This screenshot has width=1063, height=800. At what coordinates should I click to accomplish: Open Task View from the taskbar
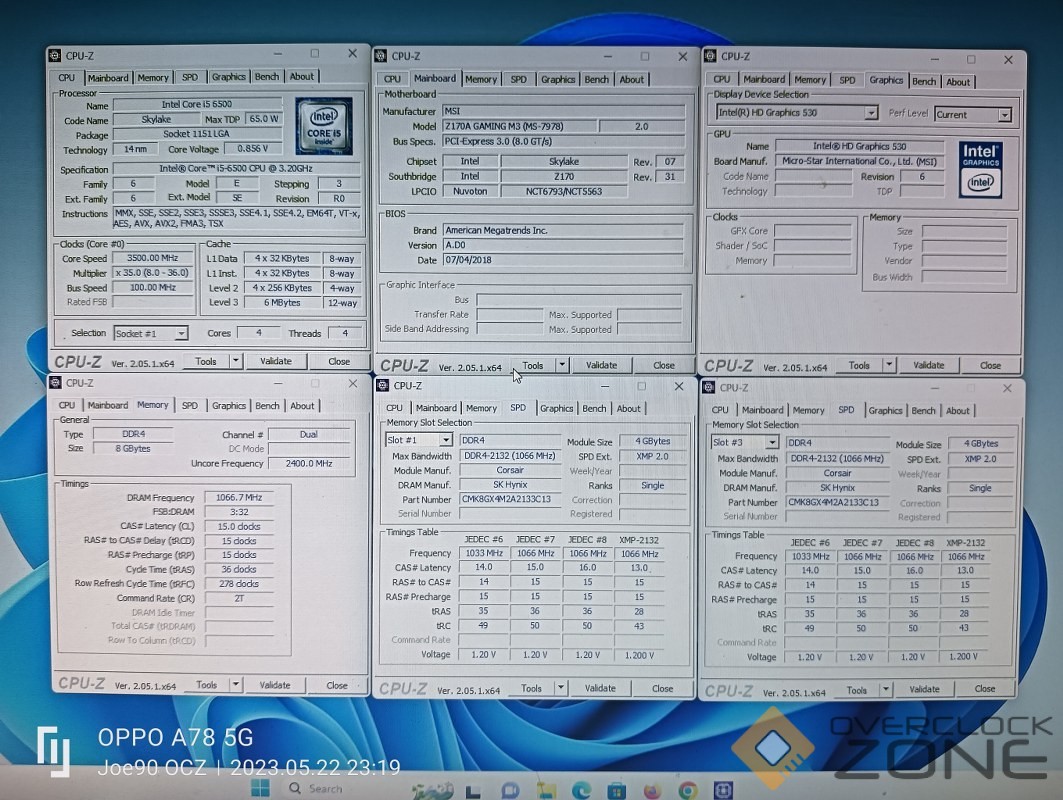point(474,790)
